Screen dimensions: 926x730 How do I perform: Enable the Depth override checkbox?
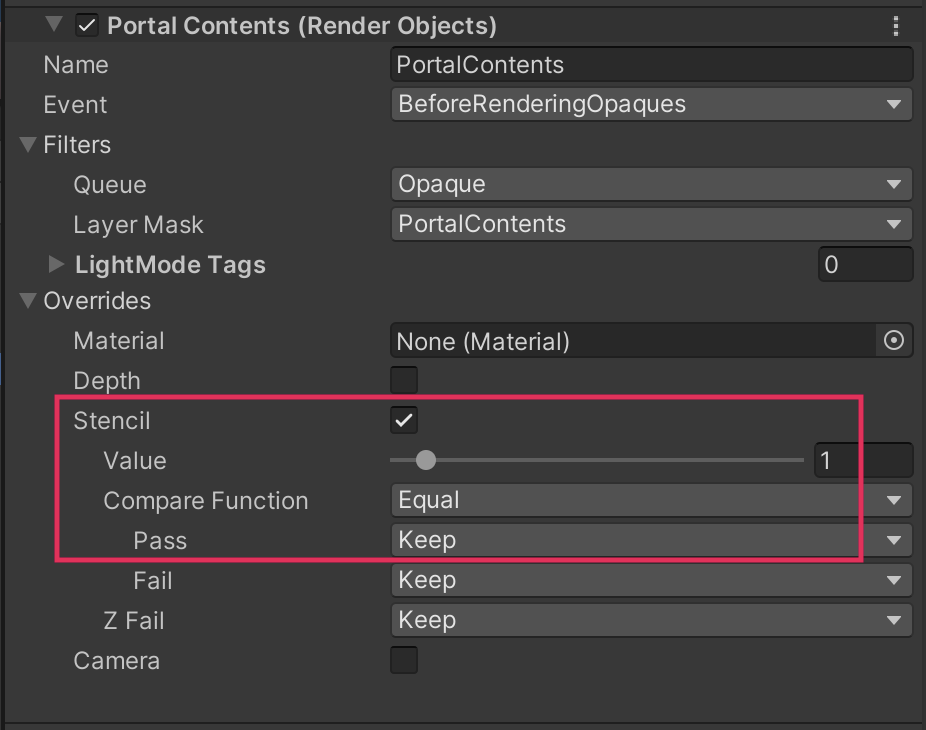[404, 381]
